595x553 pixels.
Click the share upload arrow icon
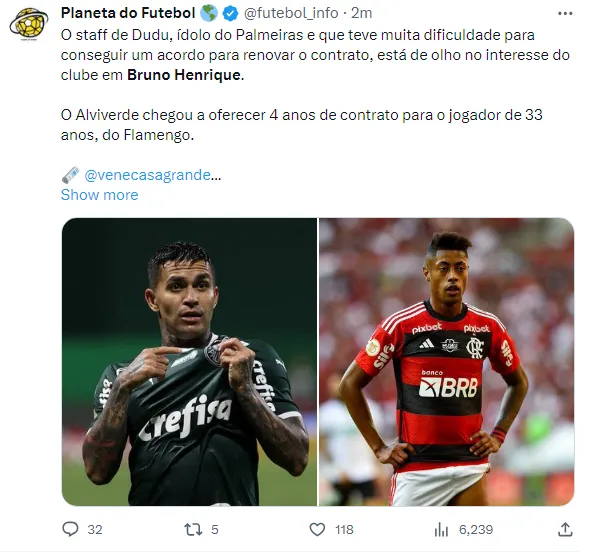point(565,529)
